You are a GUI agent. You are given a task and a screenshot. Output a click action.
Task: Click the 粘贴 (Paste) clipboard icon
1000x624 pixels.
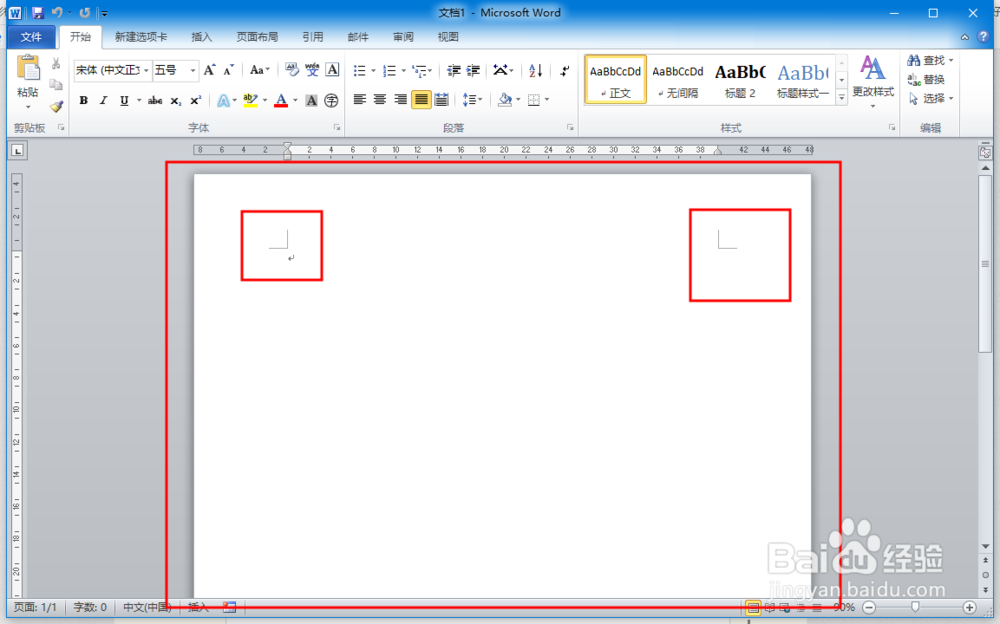click(x=28, y=68)
